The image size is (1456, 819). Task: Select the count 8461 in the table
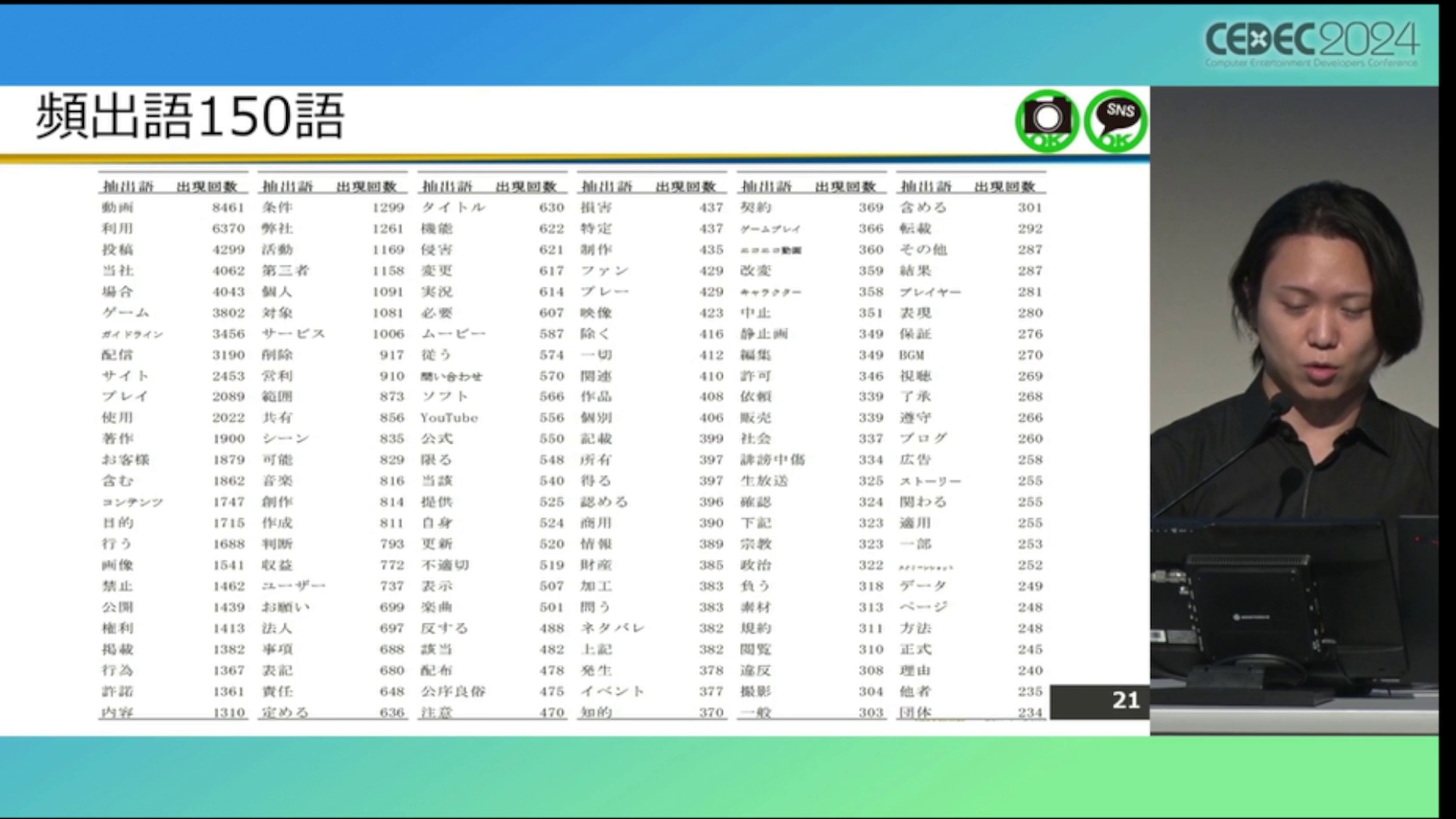(x=228, y=207)
